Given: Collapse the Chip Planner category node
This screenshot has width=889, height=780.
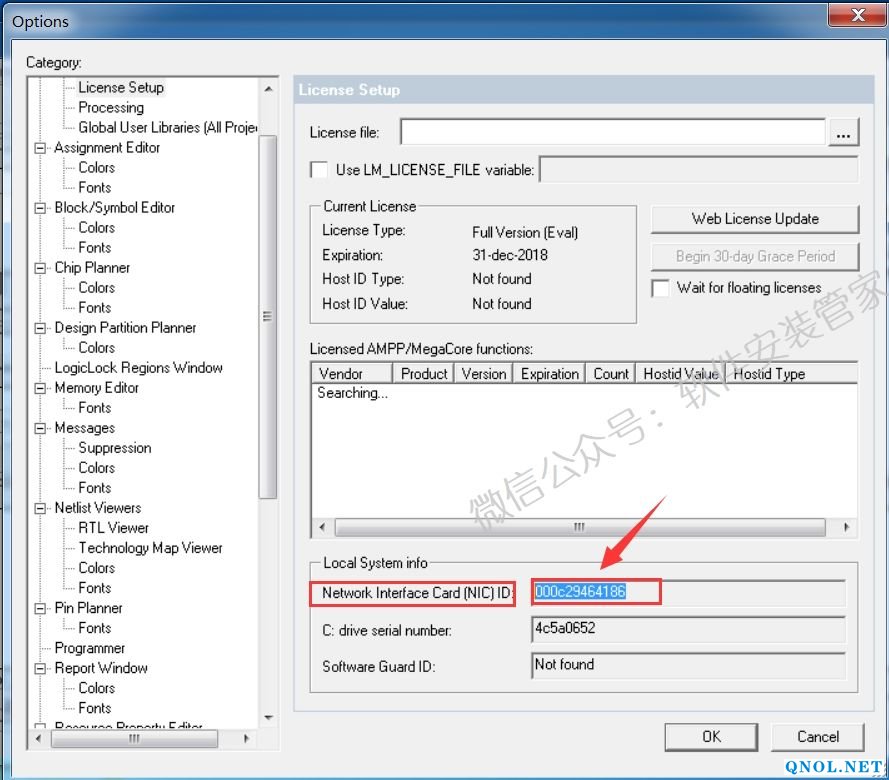Looking at the screenshot, I should click(x=41, y=268).
